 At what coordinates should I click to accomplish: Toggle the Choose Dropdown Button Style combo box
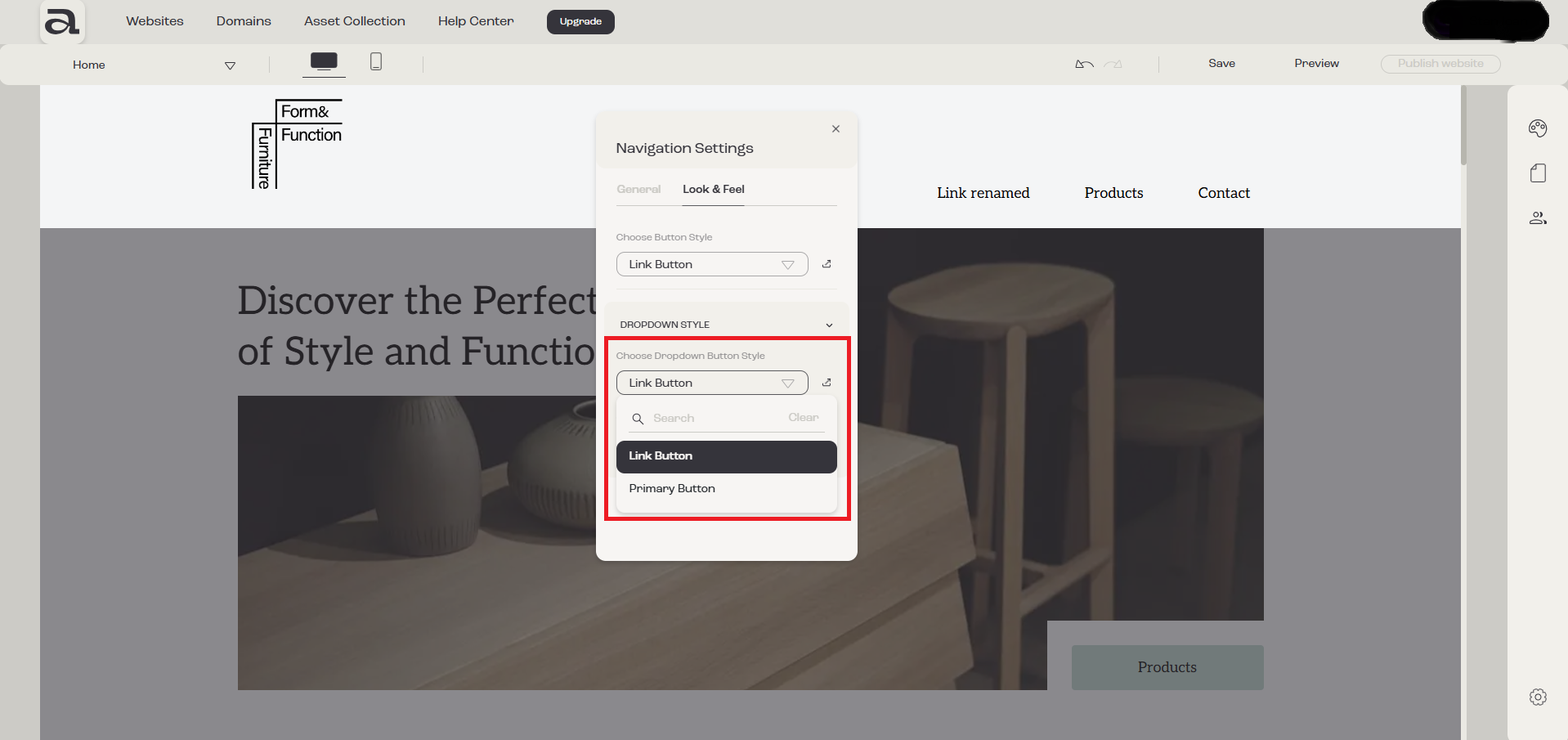pyautogui.click(x=712, y=383)
